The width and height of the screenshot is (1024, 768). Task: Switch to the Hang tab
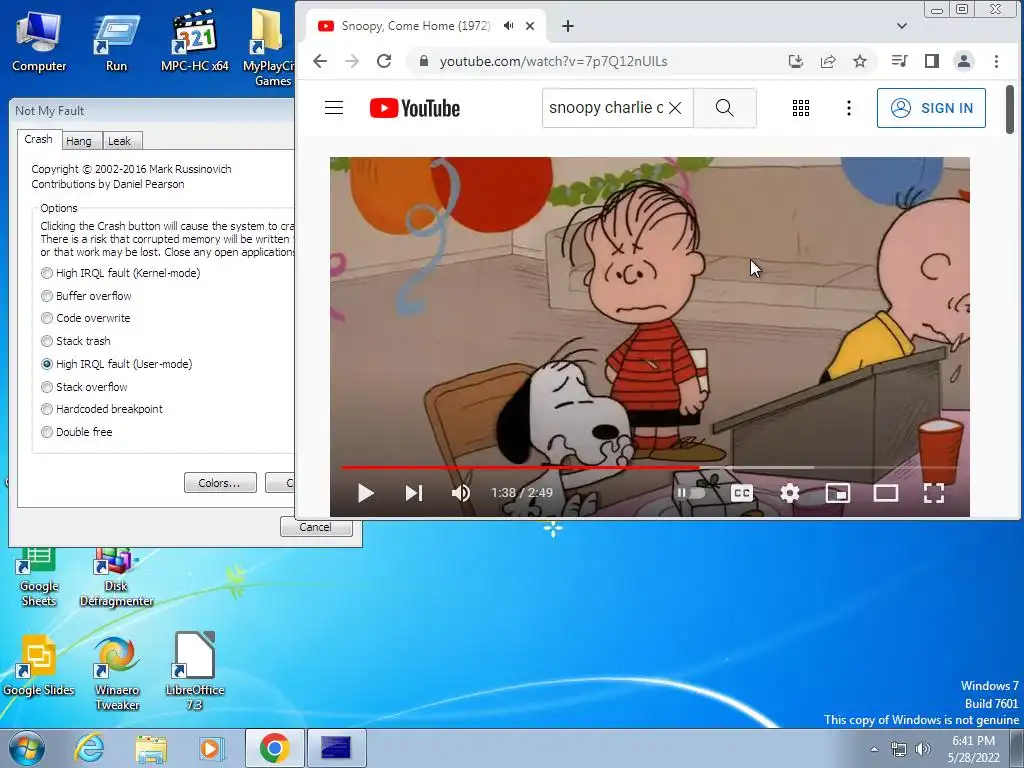[79, 141]
